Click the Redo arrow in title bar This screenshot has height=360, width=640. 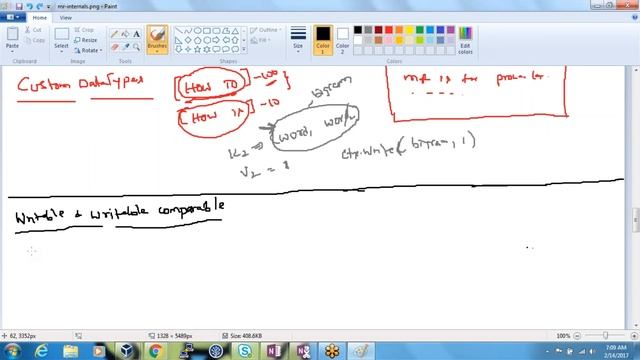(40, 7)
